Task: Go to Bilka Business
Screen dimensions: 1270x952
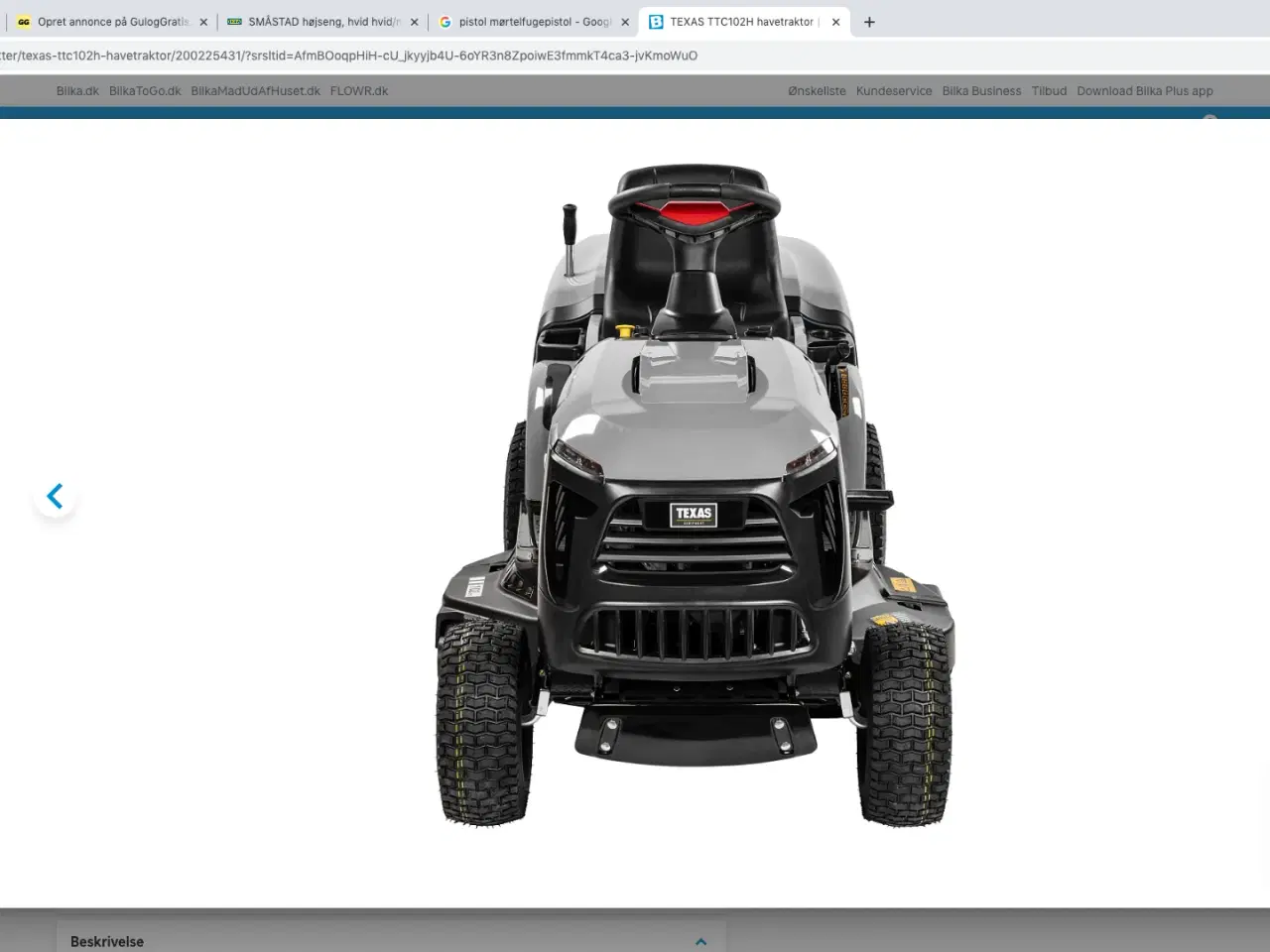Action: 981,91
